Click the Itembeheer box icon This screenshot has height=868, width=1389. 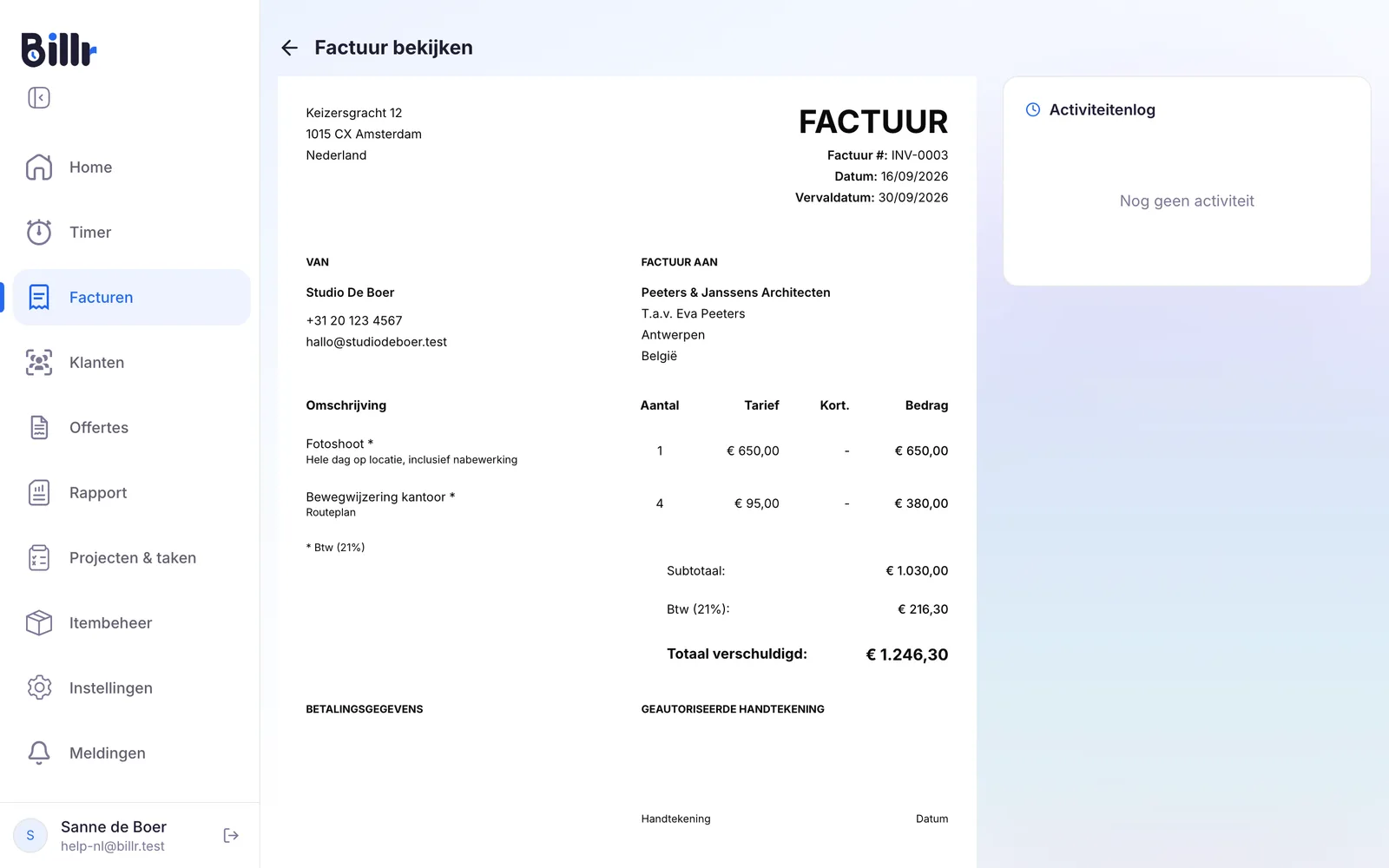(x=39, y=622)
